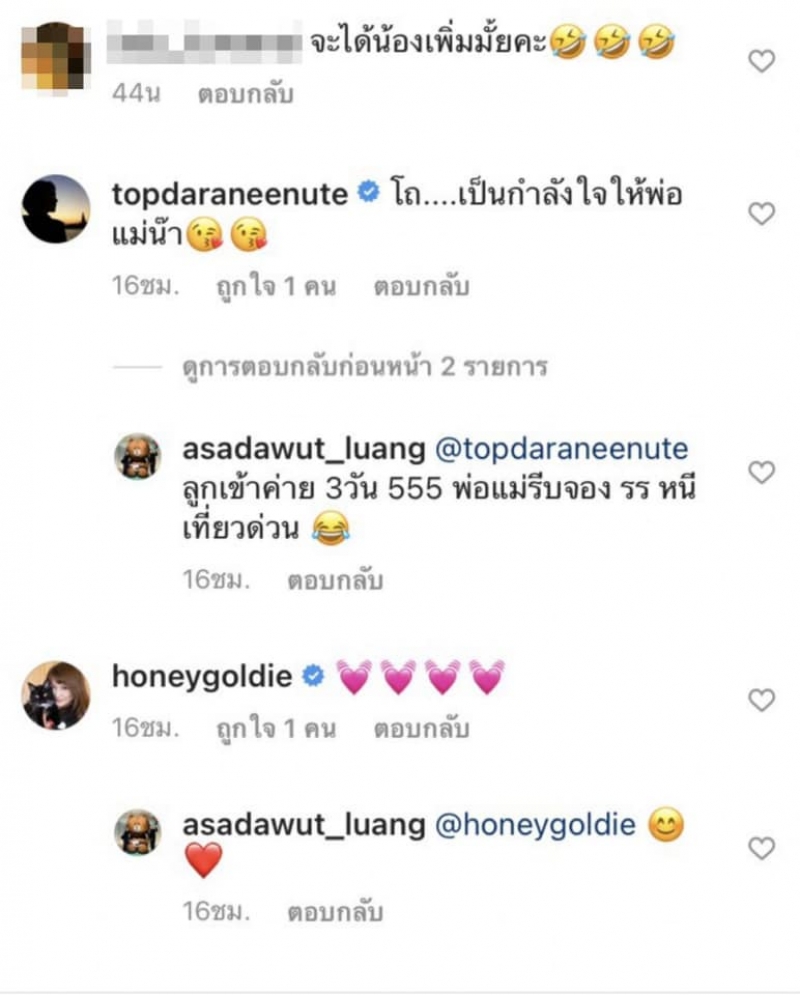
Task: Like the comment asking จะได้น้องเพิ่มมั้ยคะ
Action: click(761, 61)
